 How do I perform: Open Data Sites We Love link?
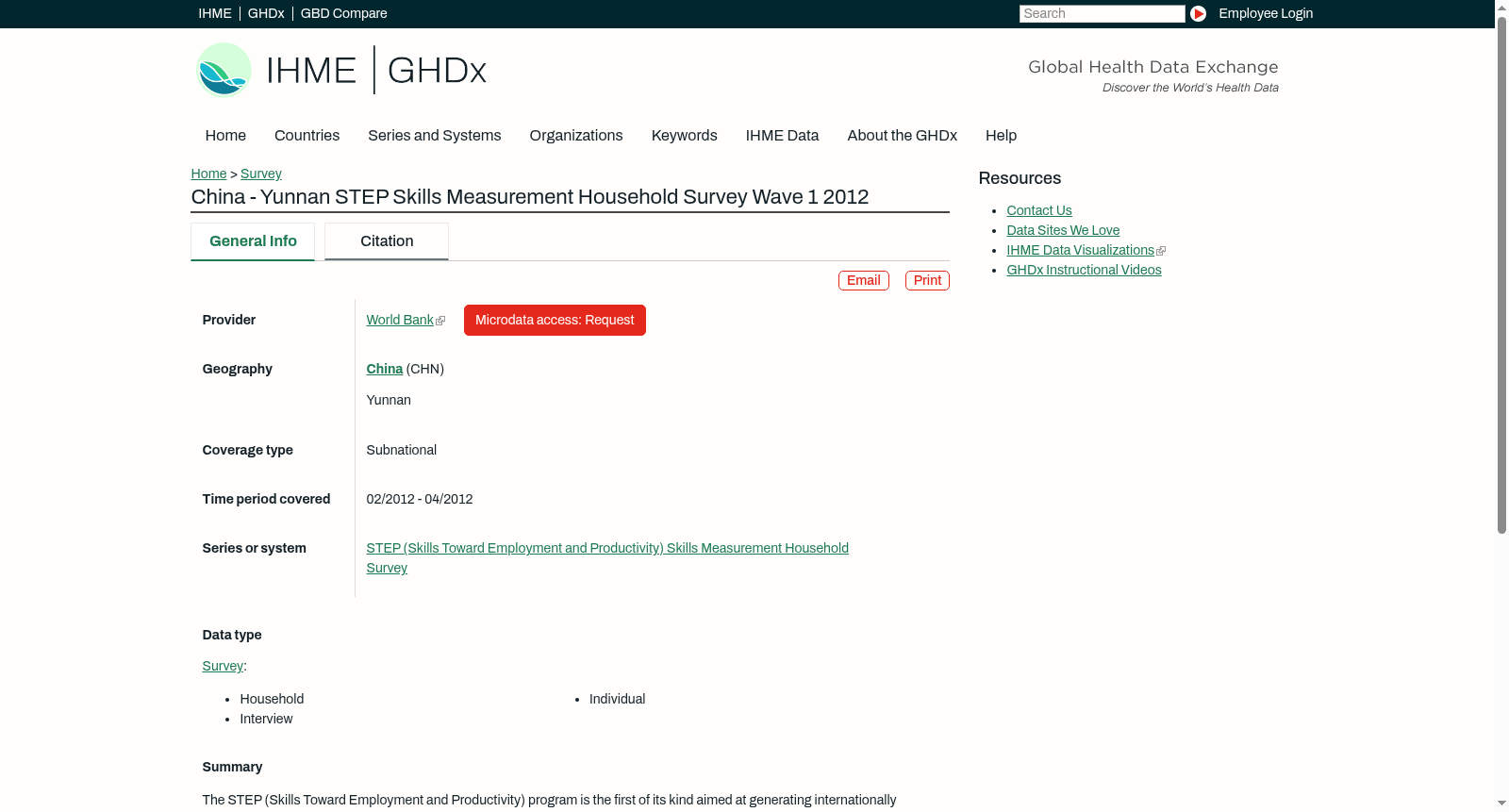pyautogui.click(x=1063, y=231)
